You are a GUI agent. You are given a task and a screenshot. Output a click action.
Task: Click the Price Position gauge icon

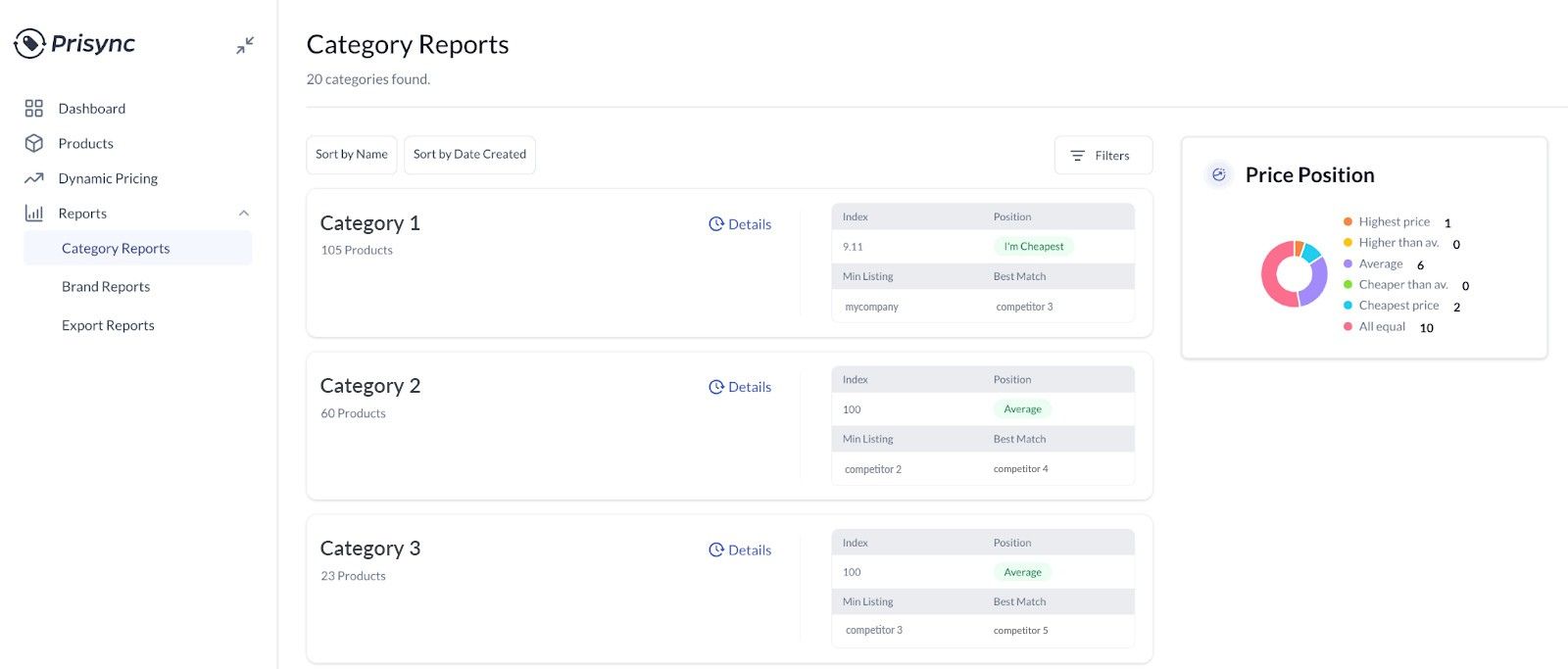(1218, 175)
